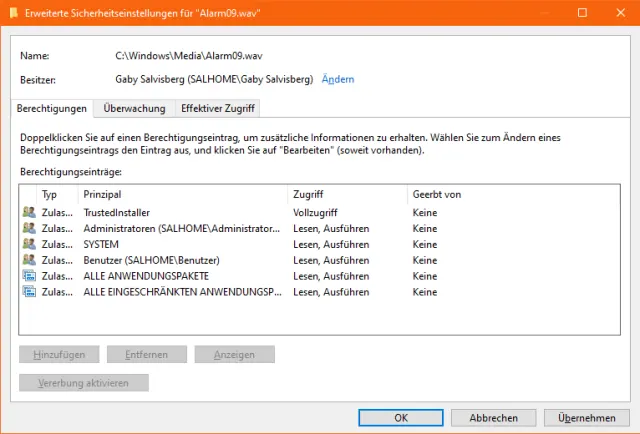The height and width of the screenshot is (434, 640).
Task: Click the Administratoren row user icon
Action: [x=29, y=228]
